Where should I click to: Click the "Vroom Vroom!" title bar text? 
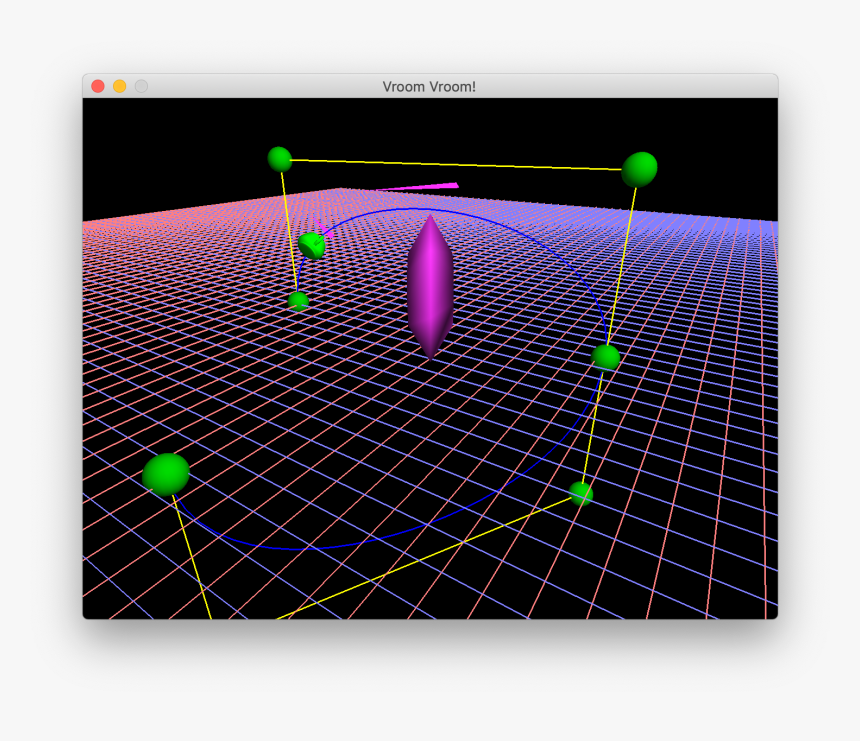pos(429,87)
